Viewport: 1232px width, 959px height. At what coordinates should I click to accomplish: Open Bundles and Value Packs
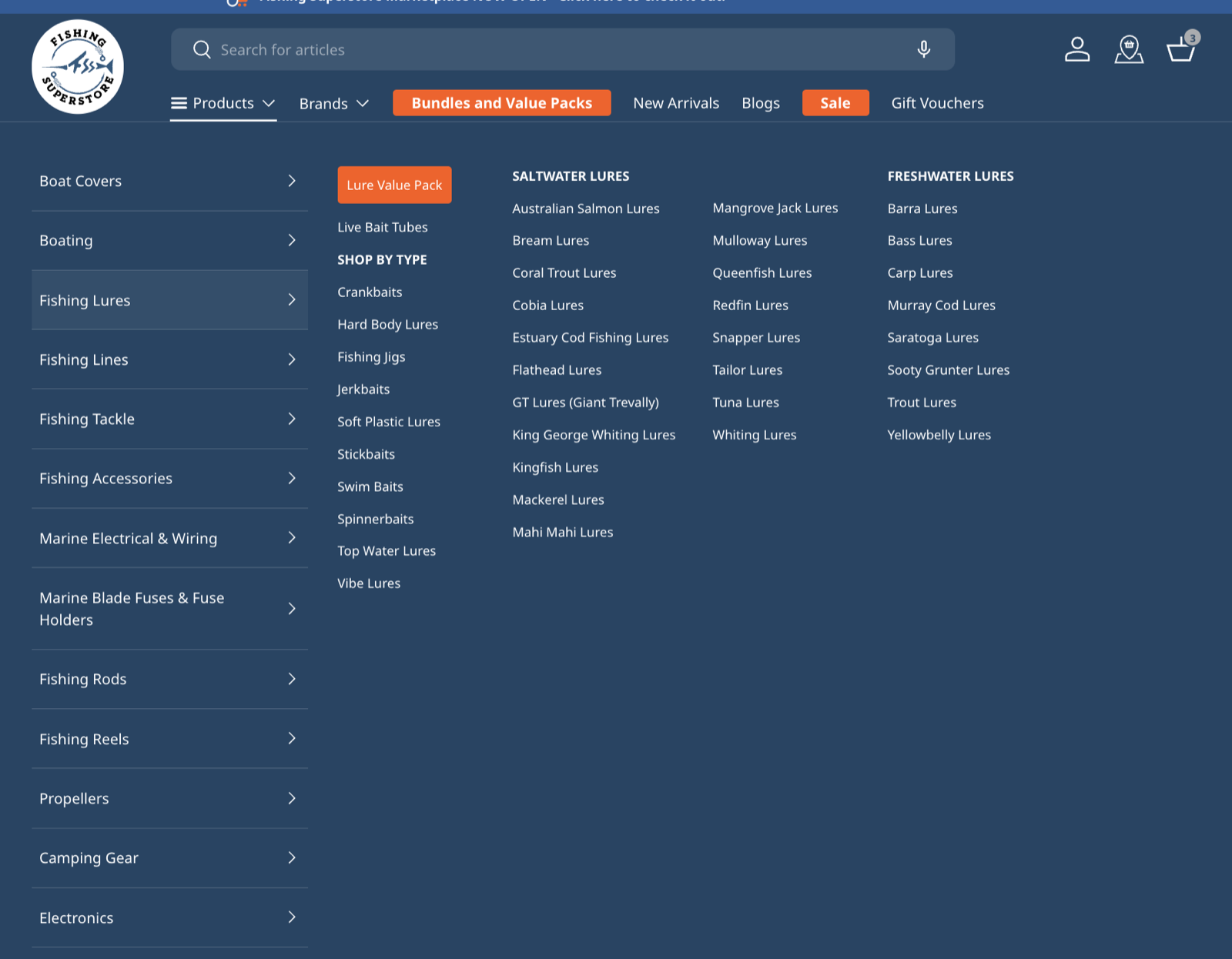[502, 103]
